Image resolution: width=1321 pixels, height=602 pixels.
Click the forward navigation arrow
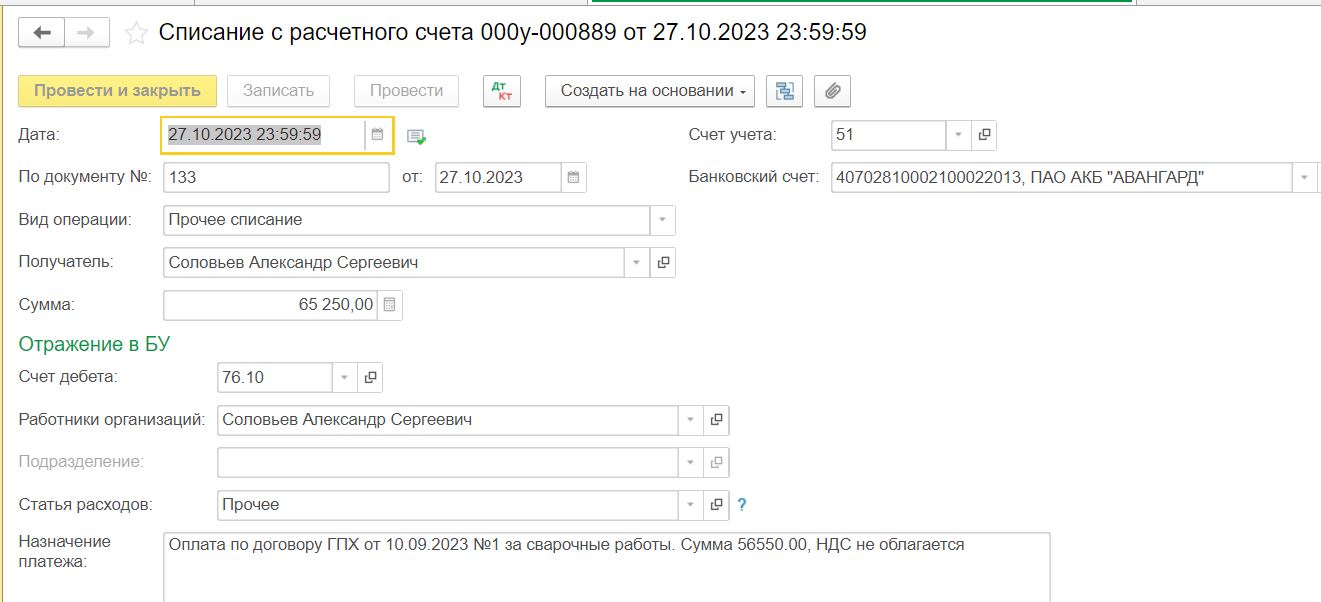(87, 33)
